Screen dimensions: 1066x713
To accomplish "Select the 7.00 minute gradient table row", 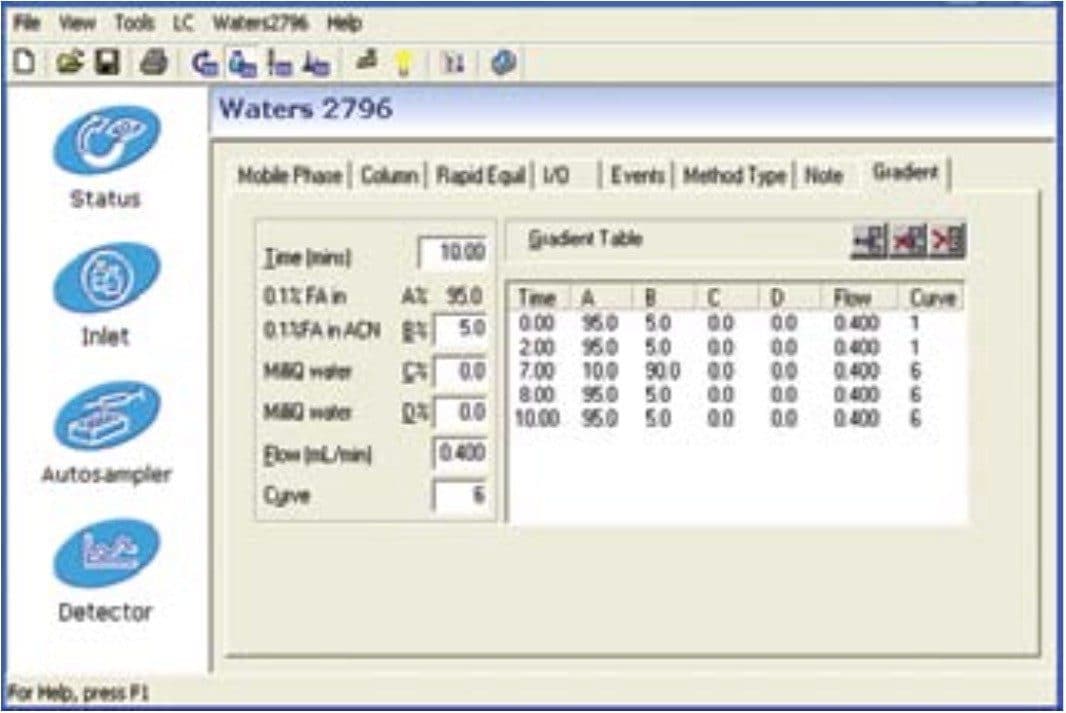I will pyautogui.click(x=735, y=372).
